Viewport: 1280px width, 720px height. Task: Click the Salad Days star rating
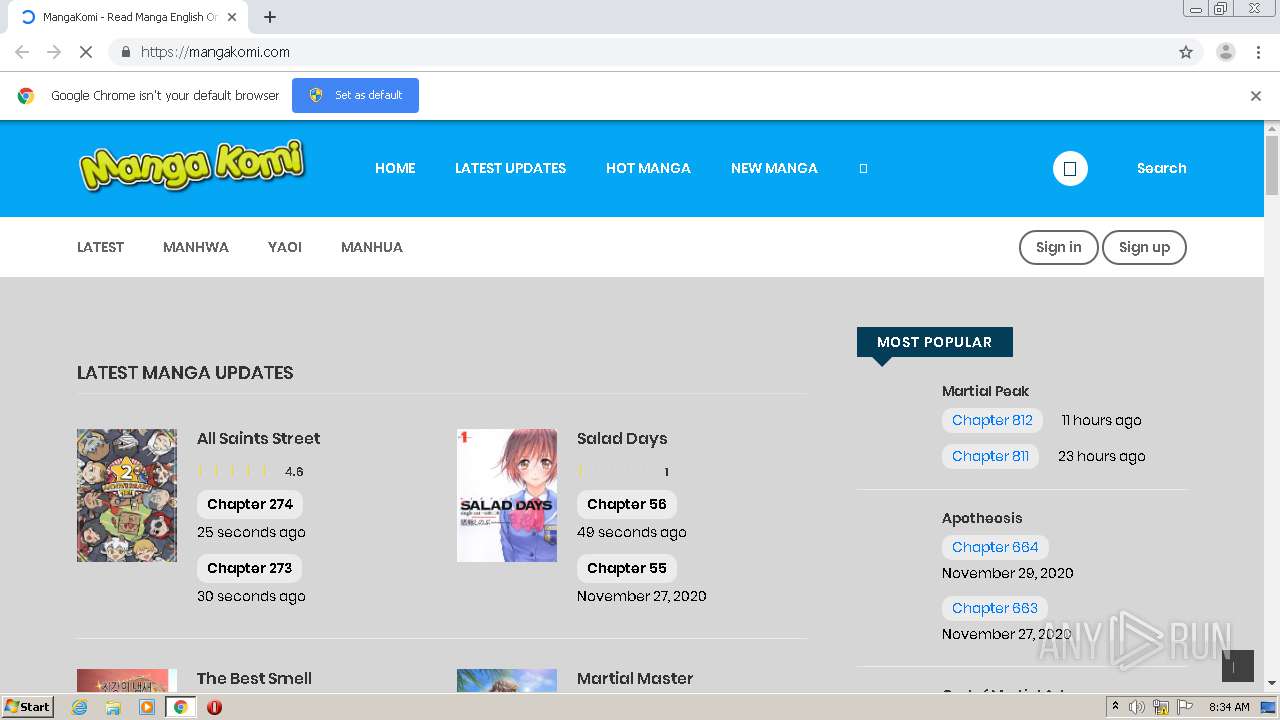click(x=614, y=471)
